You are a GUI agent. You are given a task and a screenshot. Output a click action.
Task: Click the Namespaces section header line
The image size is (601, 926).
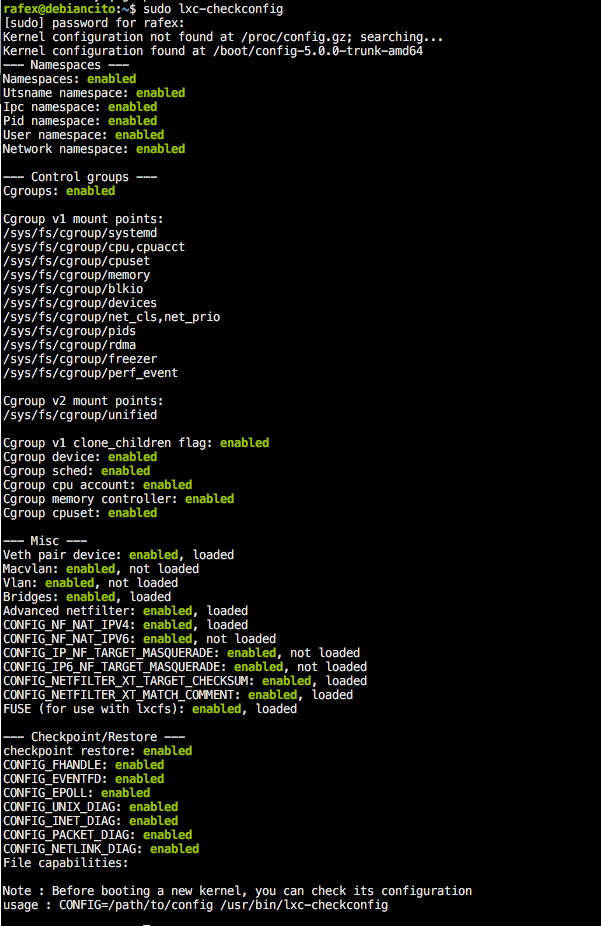(69, 65)
